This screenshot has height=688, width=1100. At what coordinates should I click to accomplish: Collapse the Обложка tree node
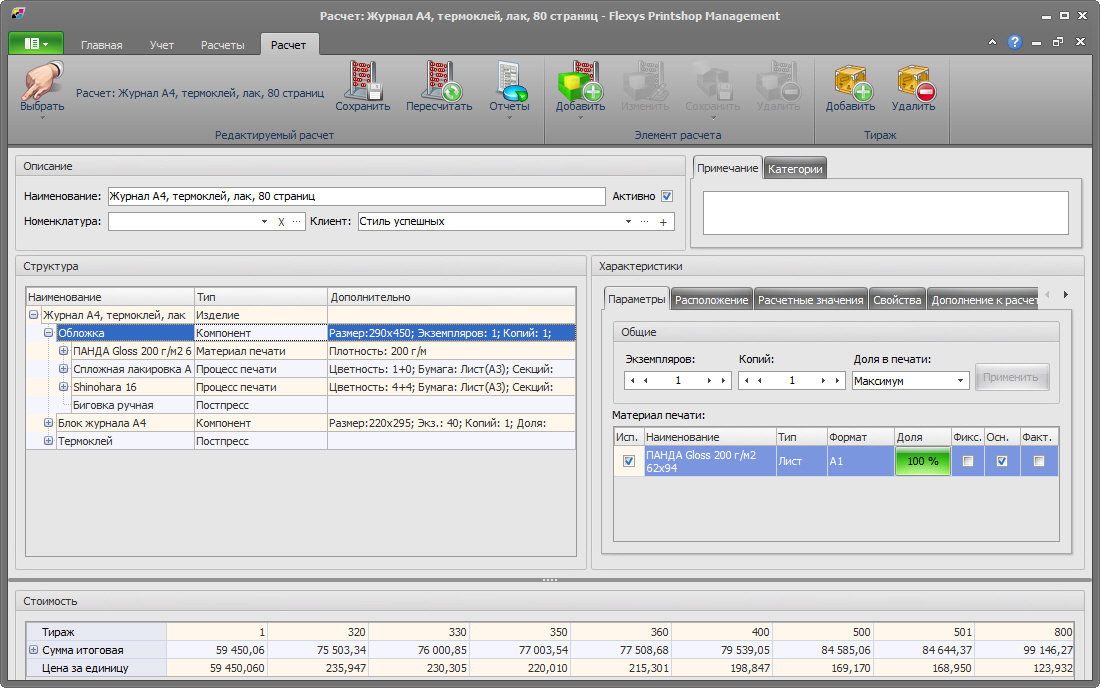(48, 333)
